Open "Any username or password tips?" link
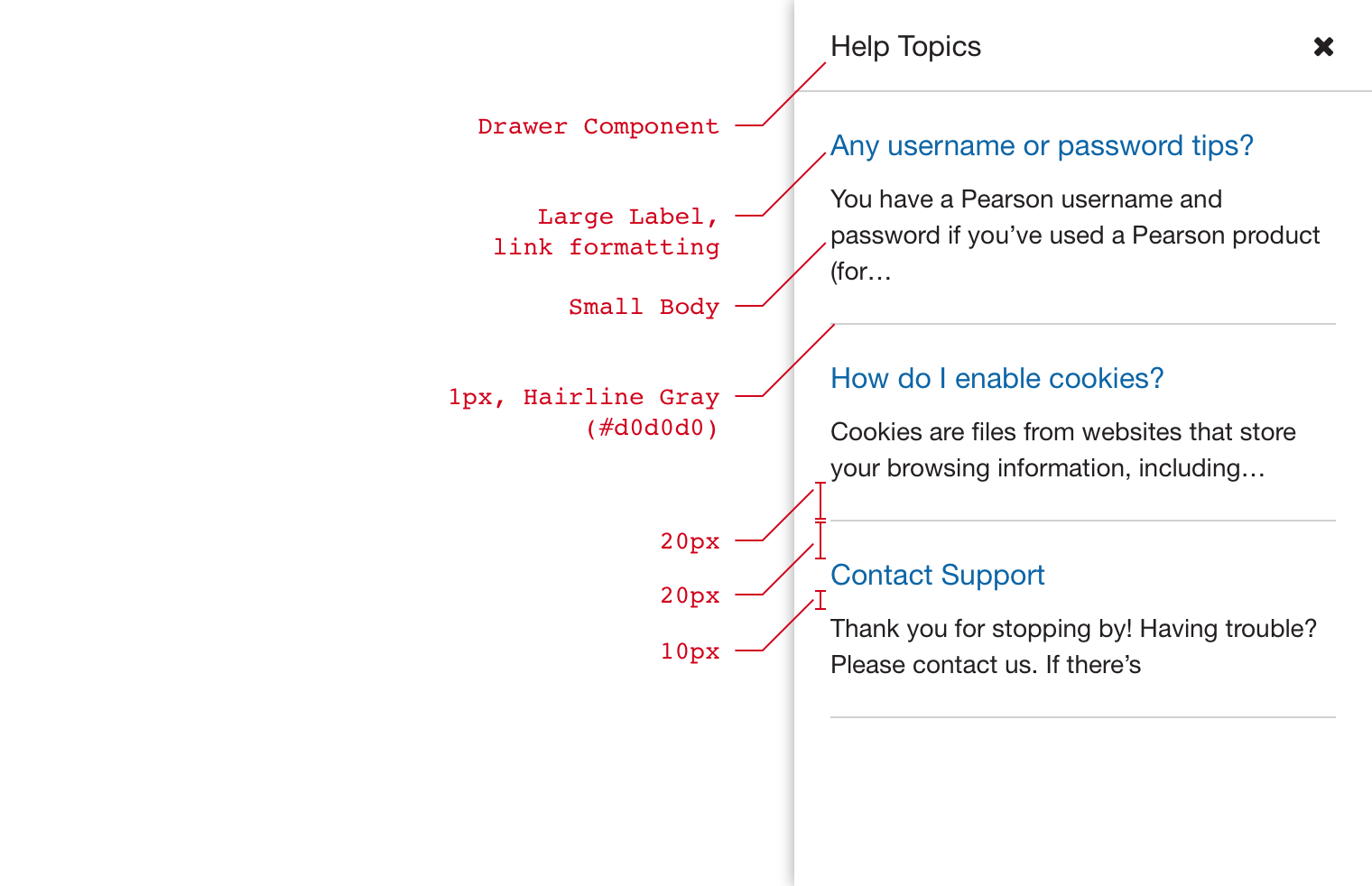 coord(1042,146)
